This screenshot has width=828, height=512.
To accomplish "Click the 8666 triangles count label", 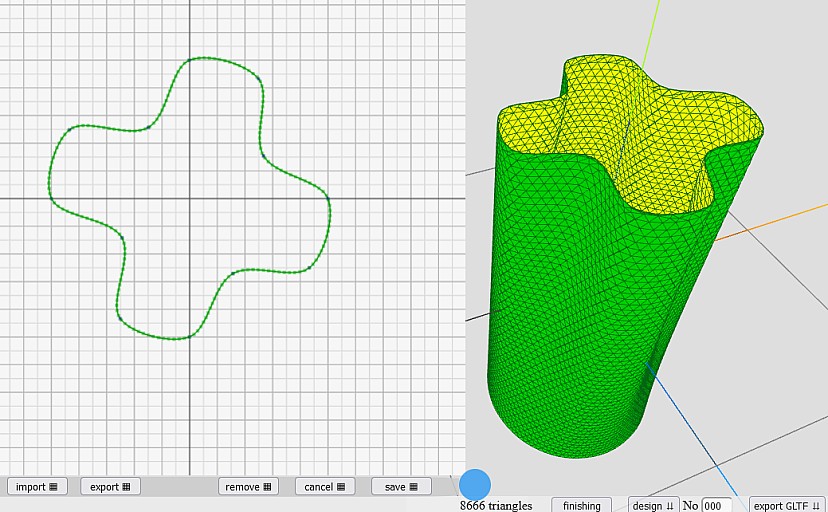I will point(496,506).
